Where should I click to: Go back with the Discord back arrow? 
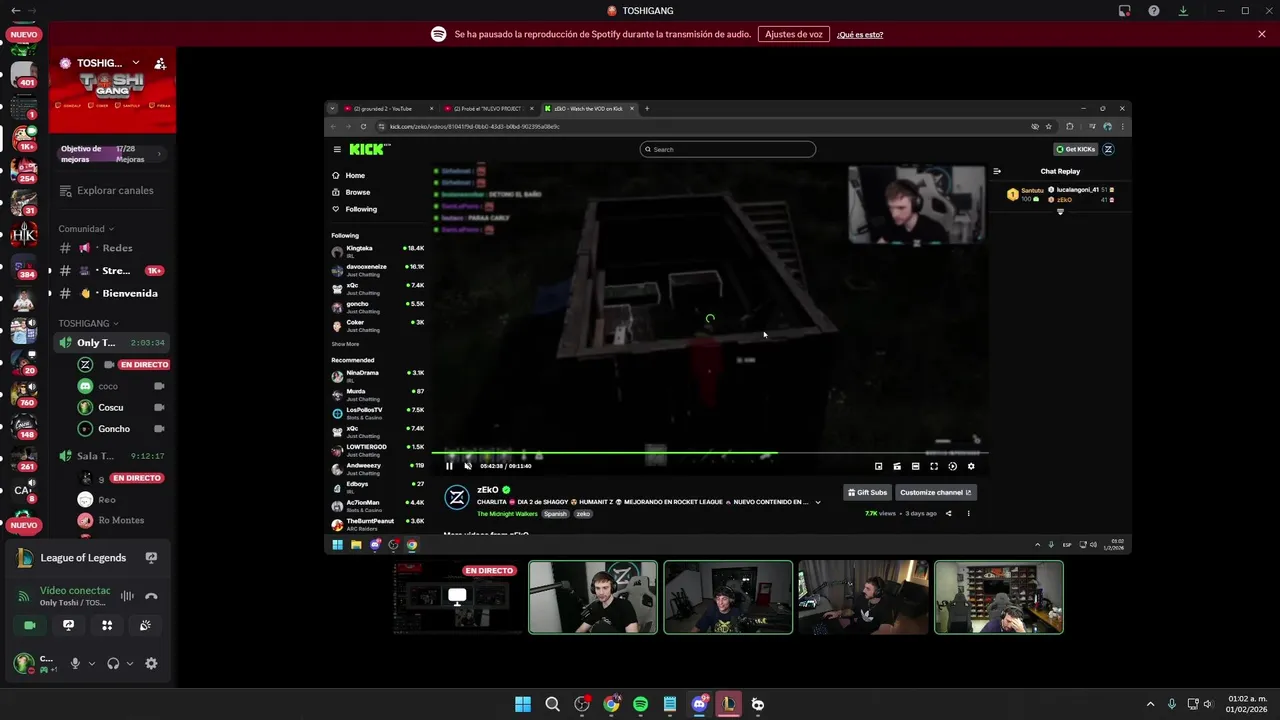(x=16, y=11)
